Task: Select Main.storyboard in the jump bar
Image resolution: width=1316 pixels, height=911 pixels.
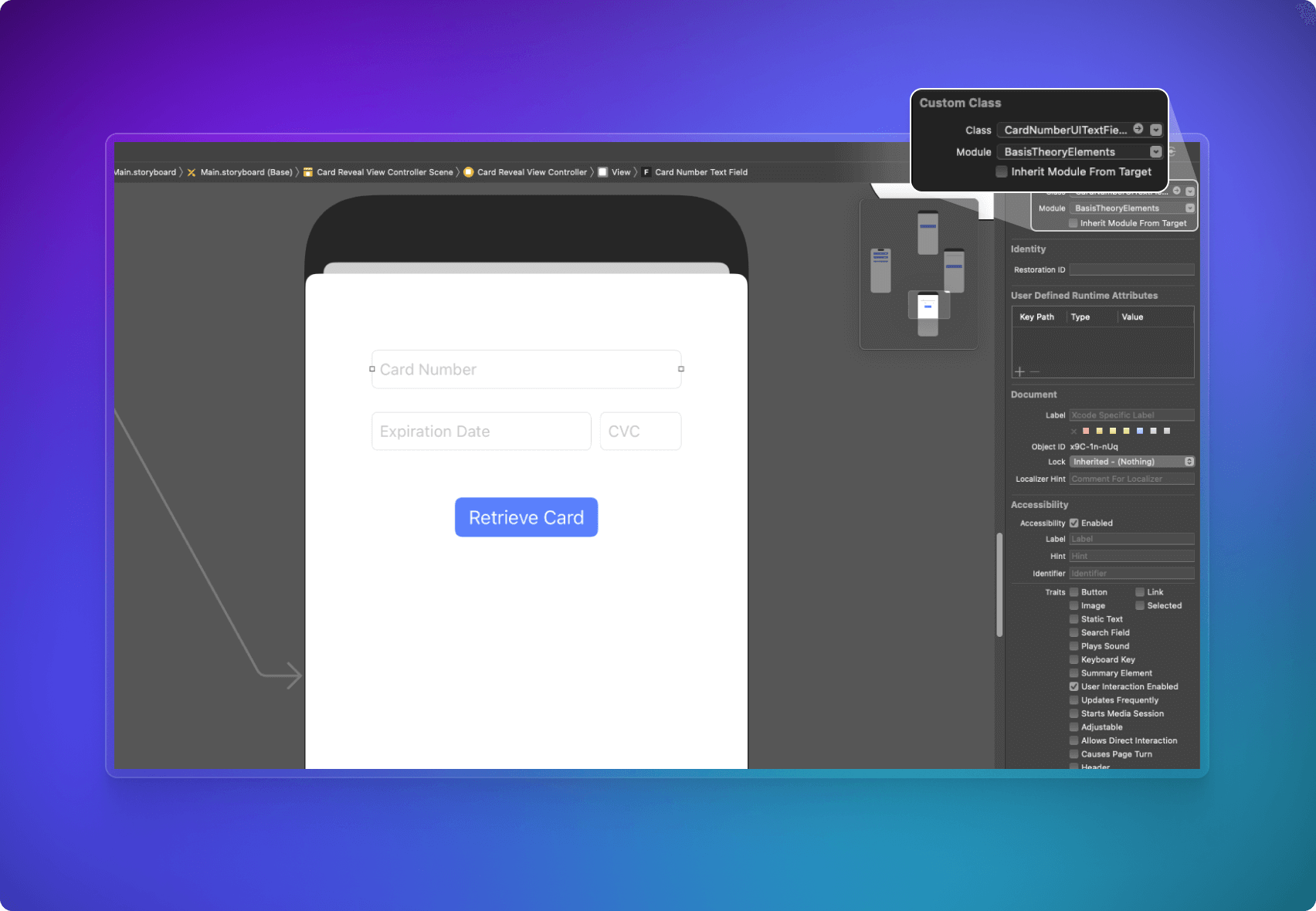Action: point(145,172)
